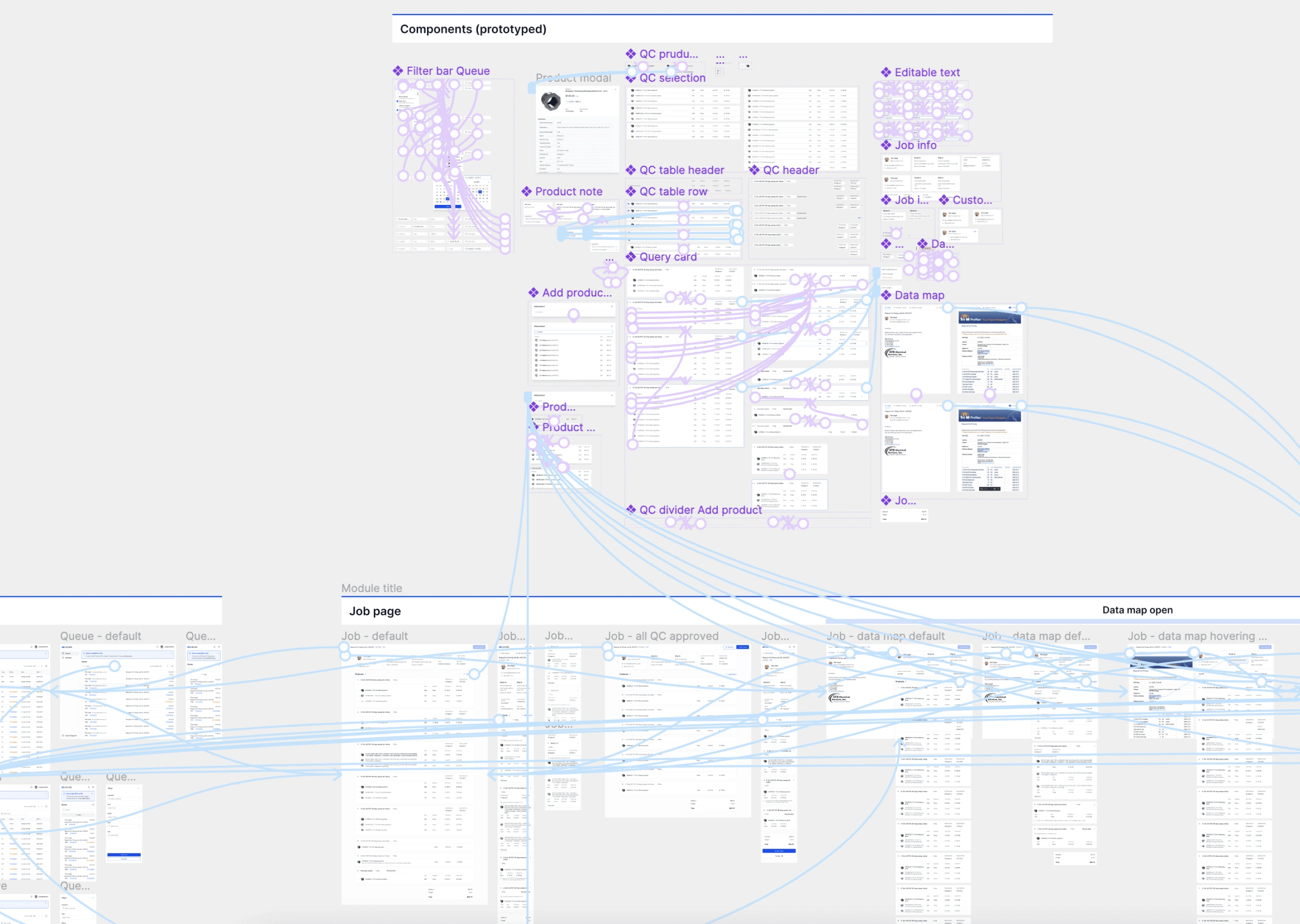Click the Data map open tab label

point(1137,610)
